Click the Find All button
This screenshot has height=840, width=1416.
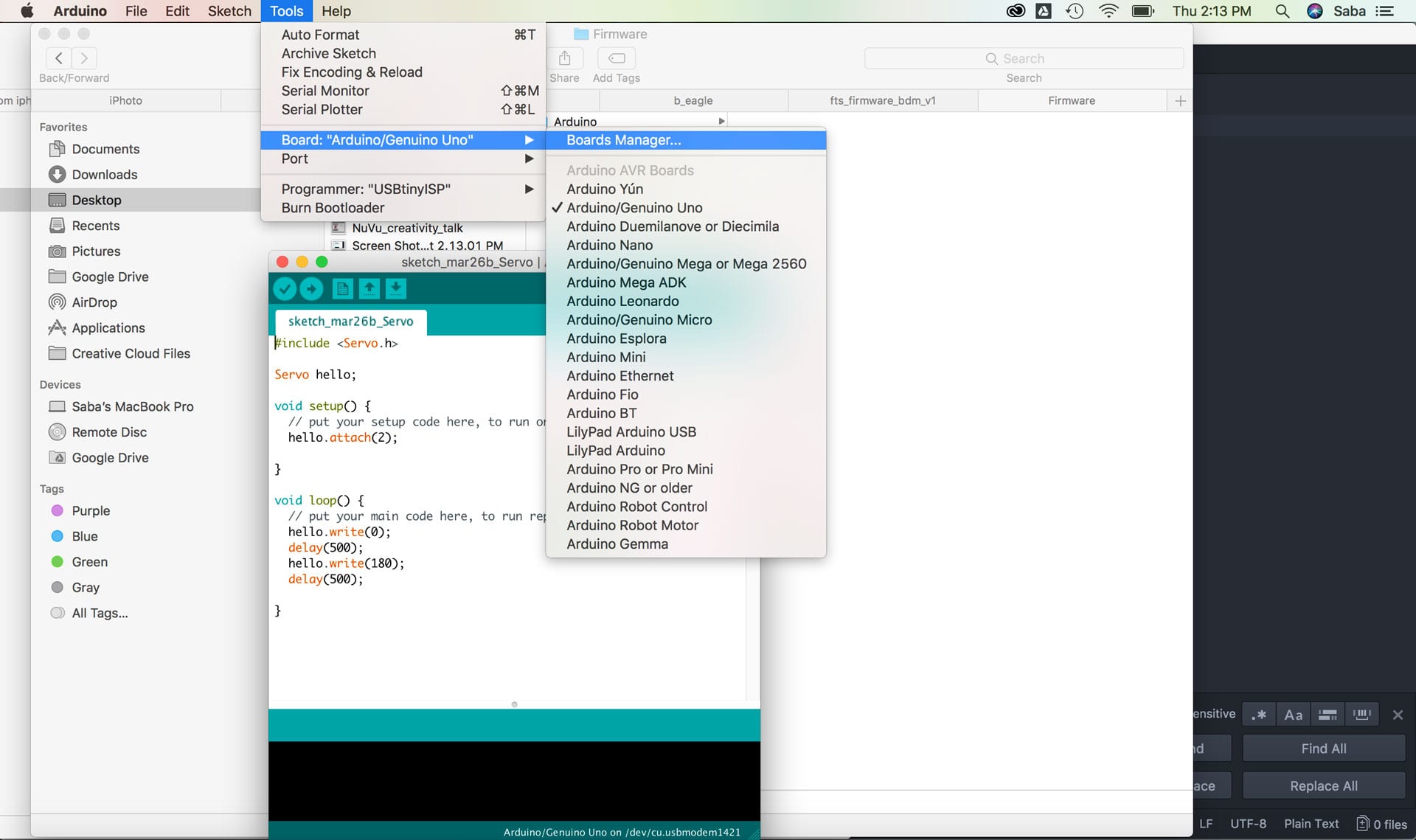pyautogui.click(x=1324, y=749)
